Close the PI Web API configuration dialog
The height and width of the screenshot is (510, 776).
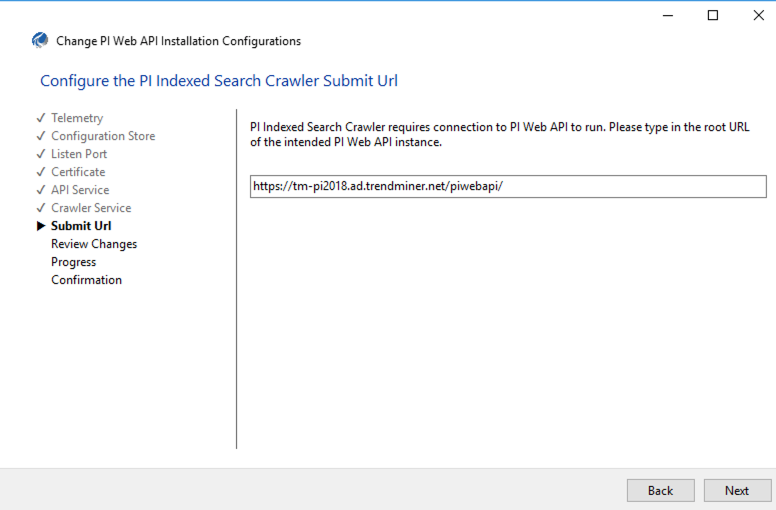point(758,16)
